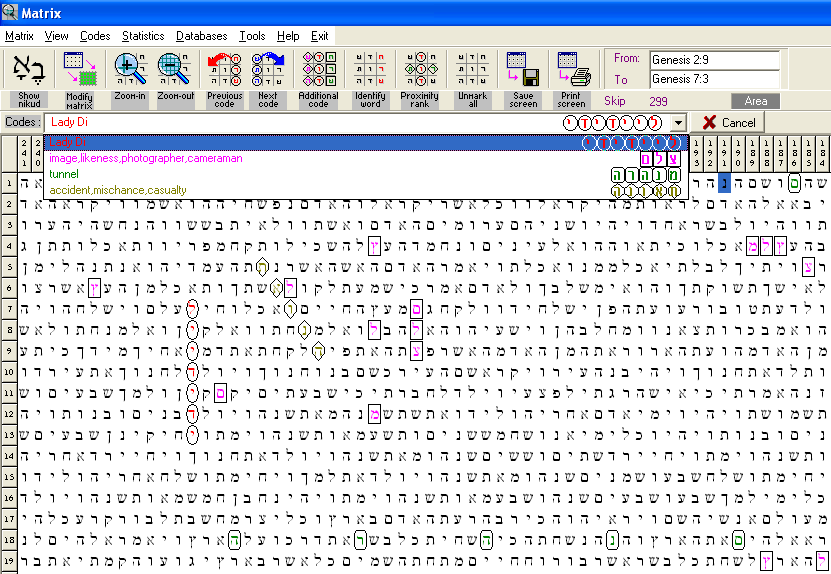Select the tunnel code entry
The height and width of the screenshot is (574, 831).
click(x=366, y=174)
